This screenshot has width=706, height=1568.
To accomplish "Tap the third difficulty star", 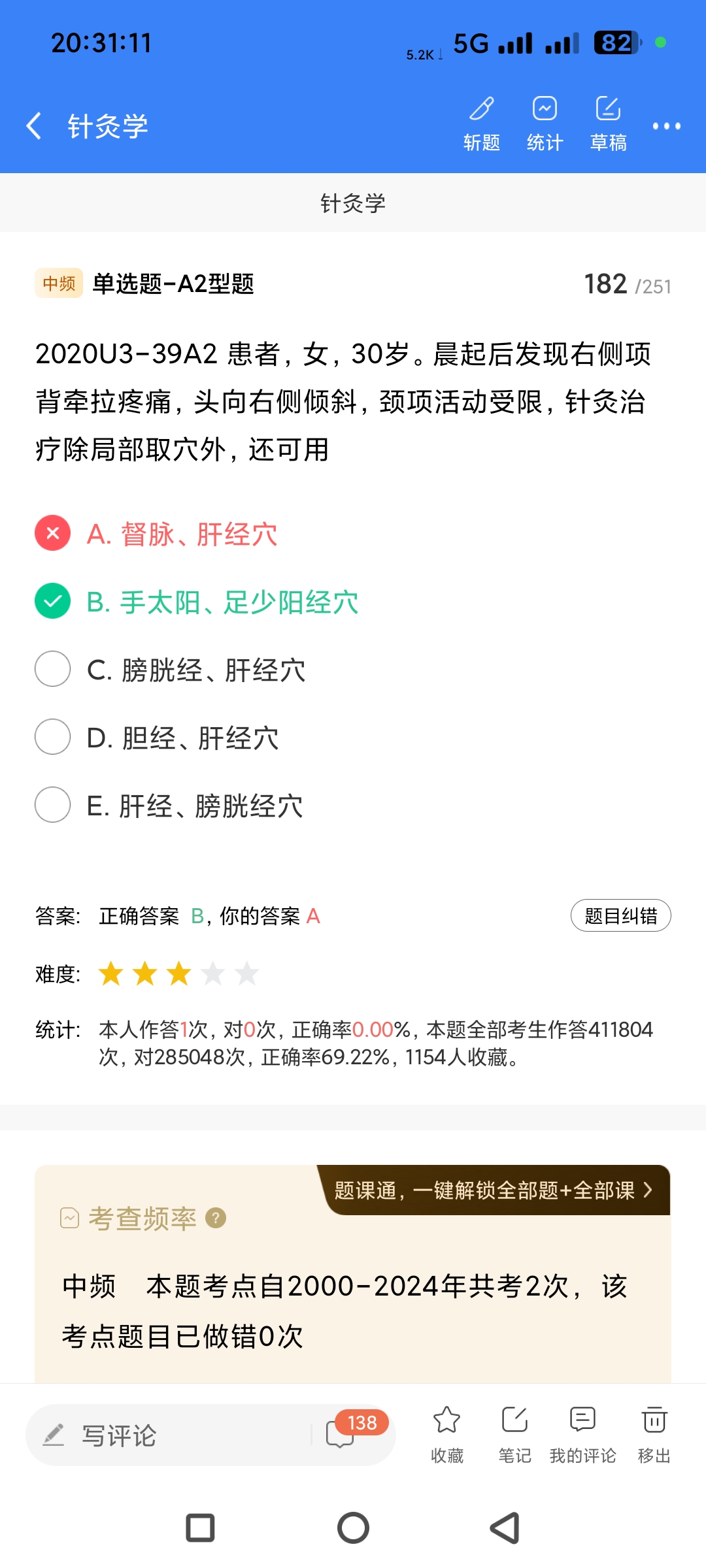I will pos(178,974).
